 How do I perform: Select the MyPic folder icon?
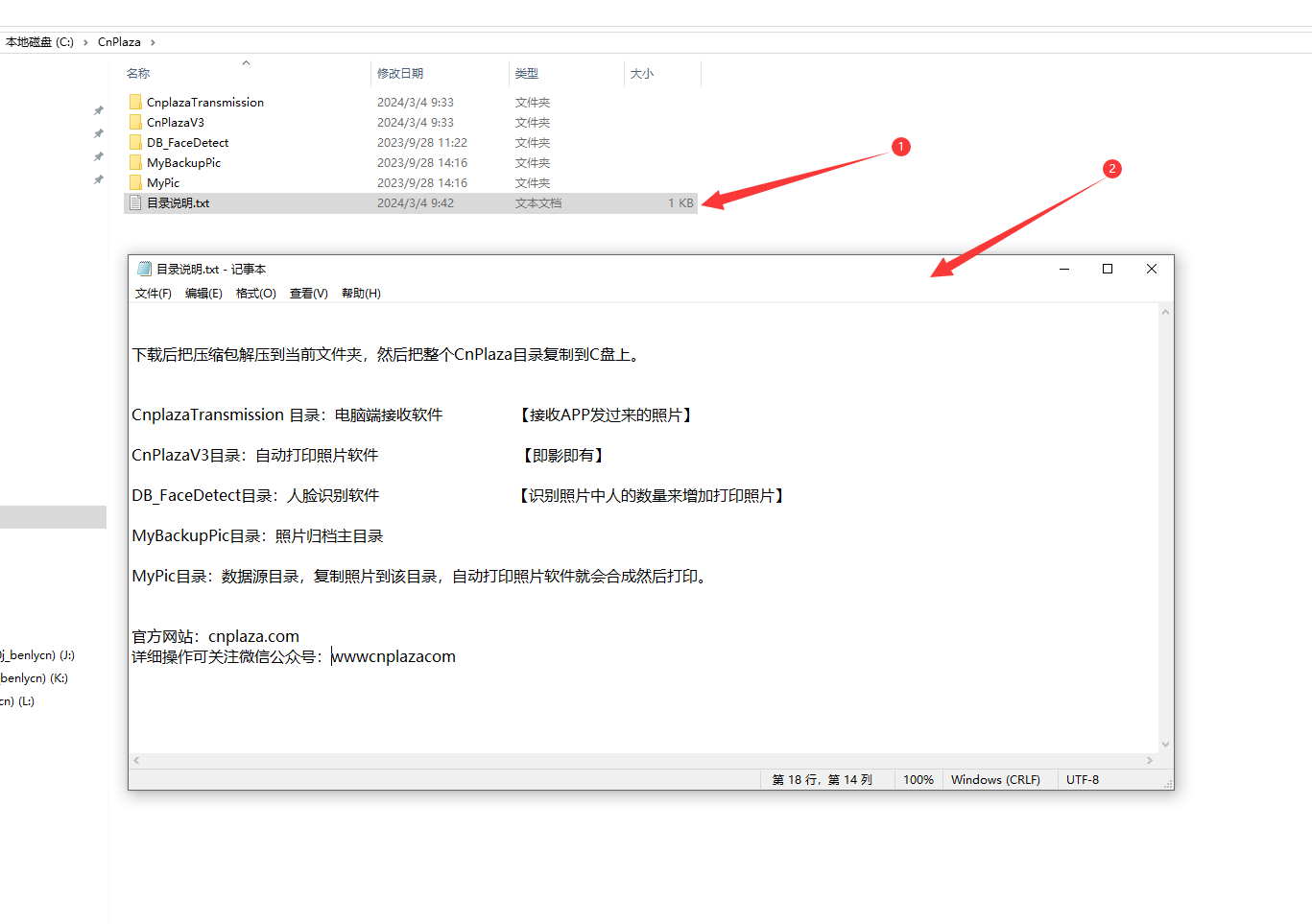pyautogui.click(x=135, y=182)
